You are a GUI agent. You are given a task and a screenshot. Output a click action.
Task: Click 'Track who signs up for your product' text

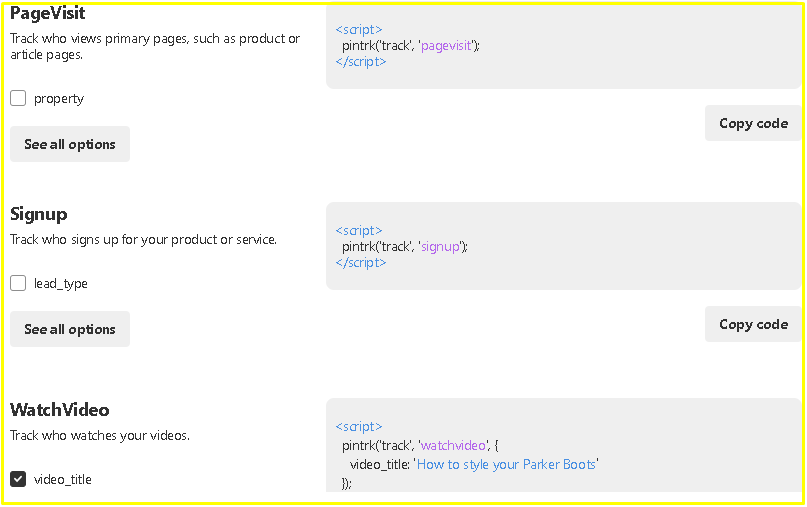(114, 239)
